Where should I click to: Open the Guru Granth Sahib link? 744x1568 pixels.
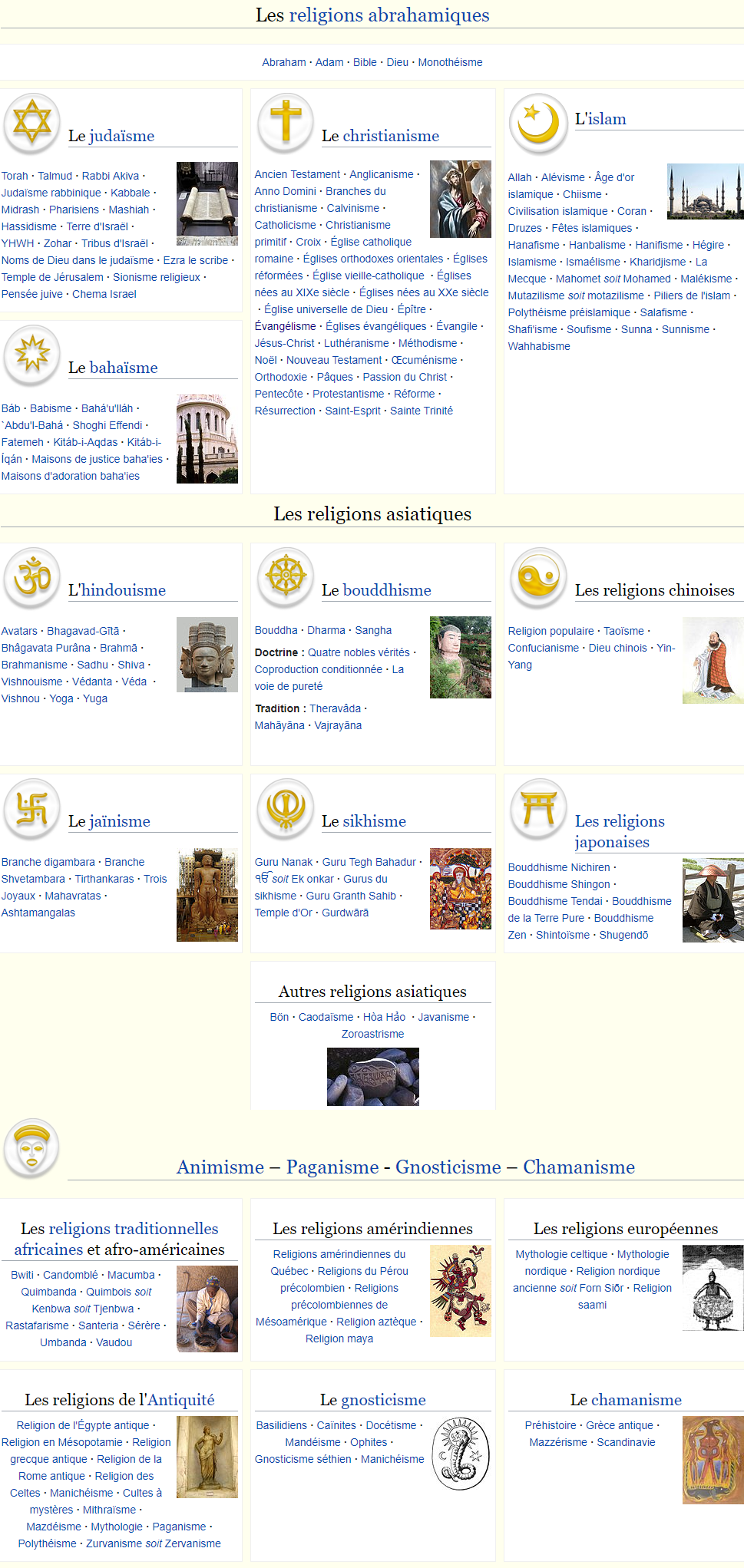click(x=351, y=896)
